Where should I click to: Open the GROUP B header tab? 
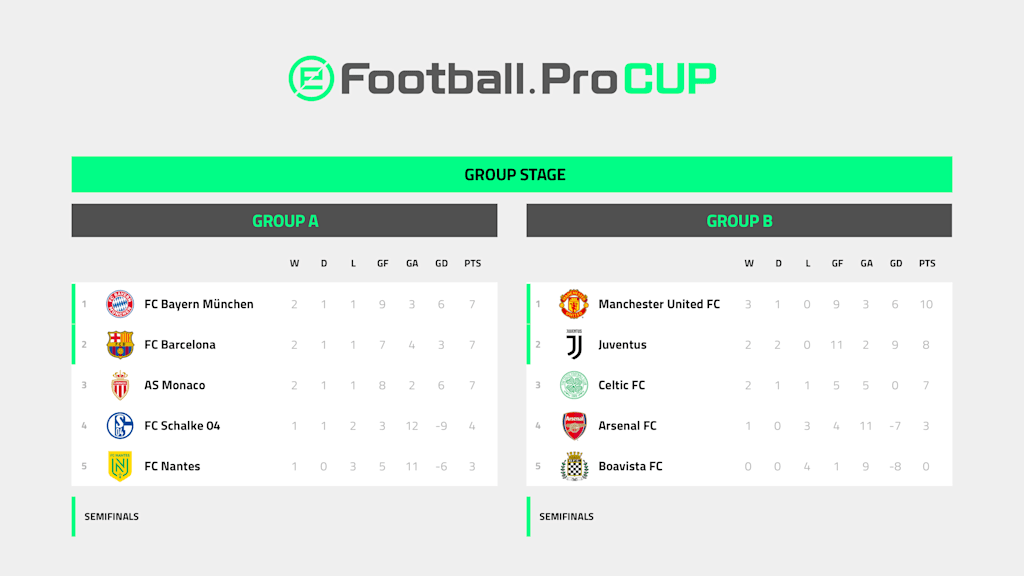tap(739, 221)
